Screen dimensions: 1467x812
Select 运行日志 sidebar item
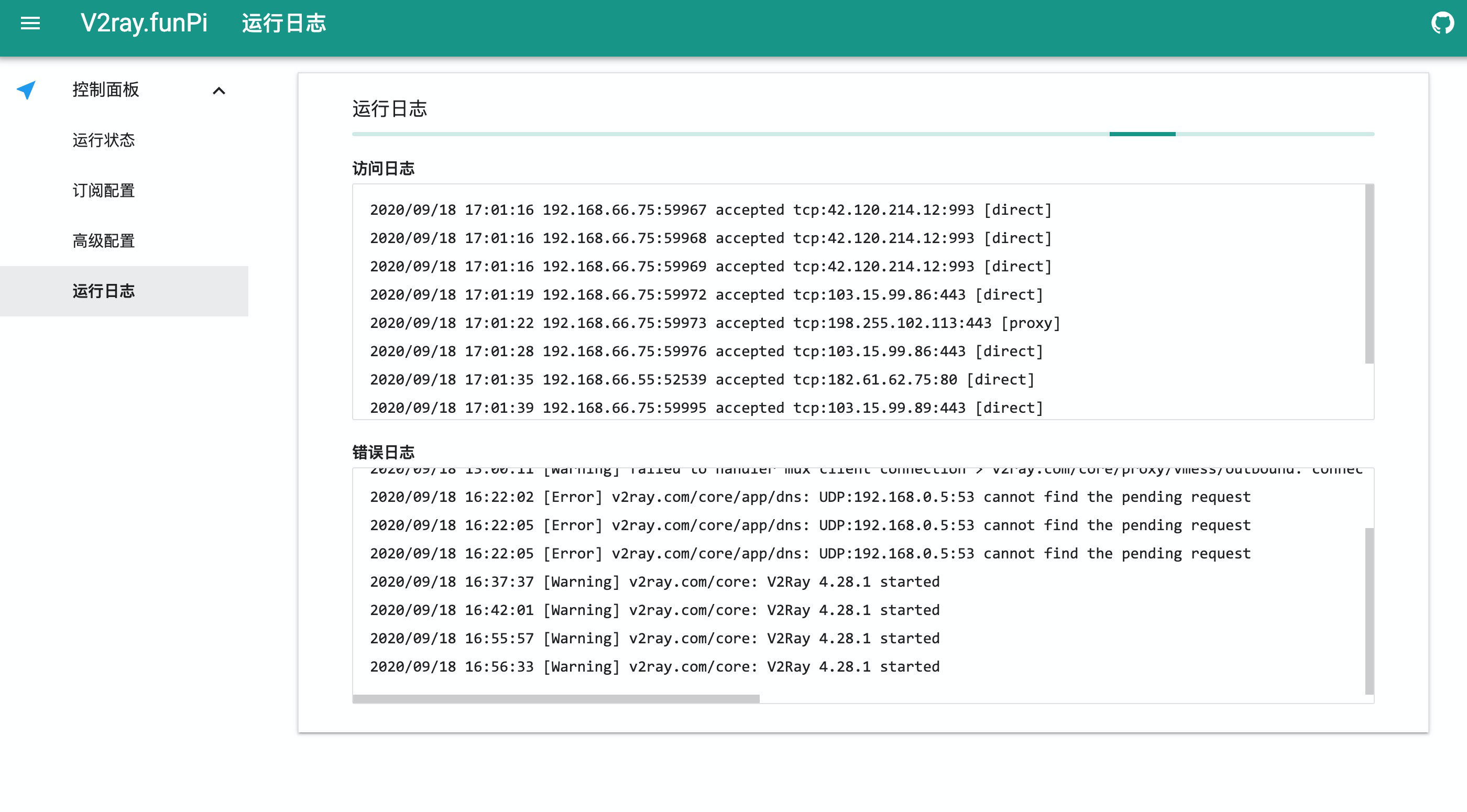pyautogui.click(x=104, y=291)
